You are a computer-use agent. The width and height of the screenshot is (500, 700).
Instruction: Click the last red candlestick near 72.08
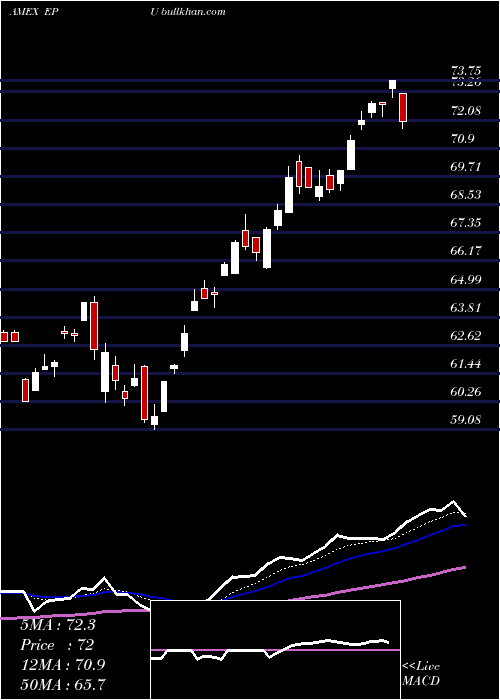coord(403,108)
